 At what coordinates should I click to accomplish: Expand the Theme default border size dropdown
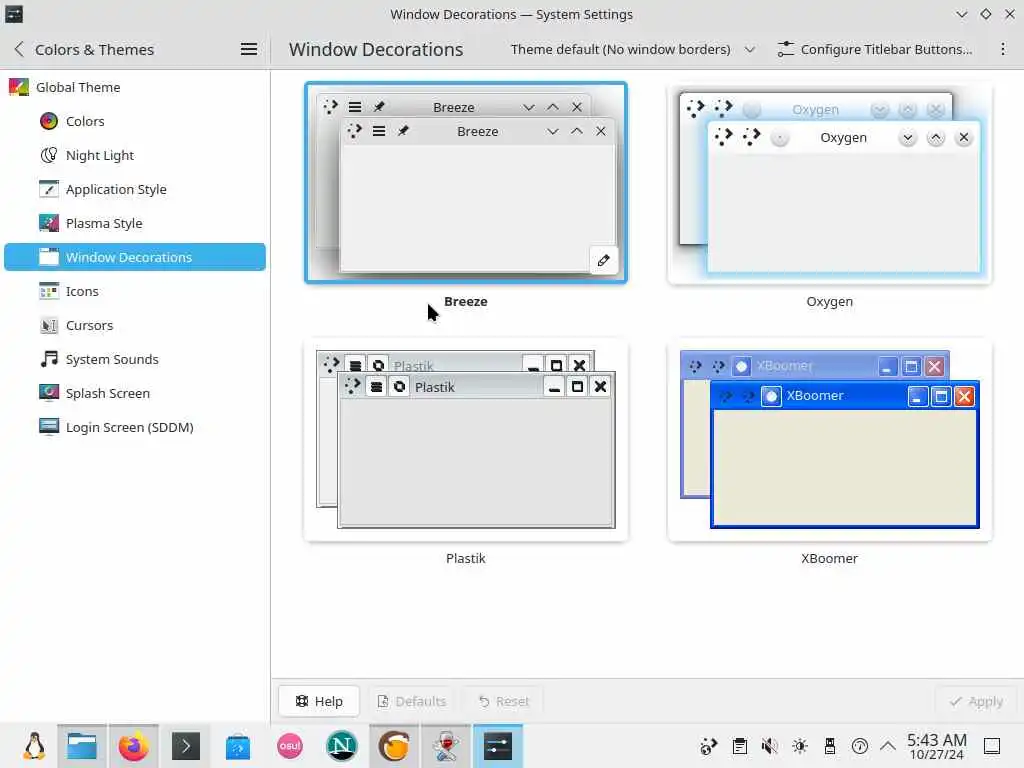632,49
